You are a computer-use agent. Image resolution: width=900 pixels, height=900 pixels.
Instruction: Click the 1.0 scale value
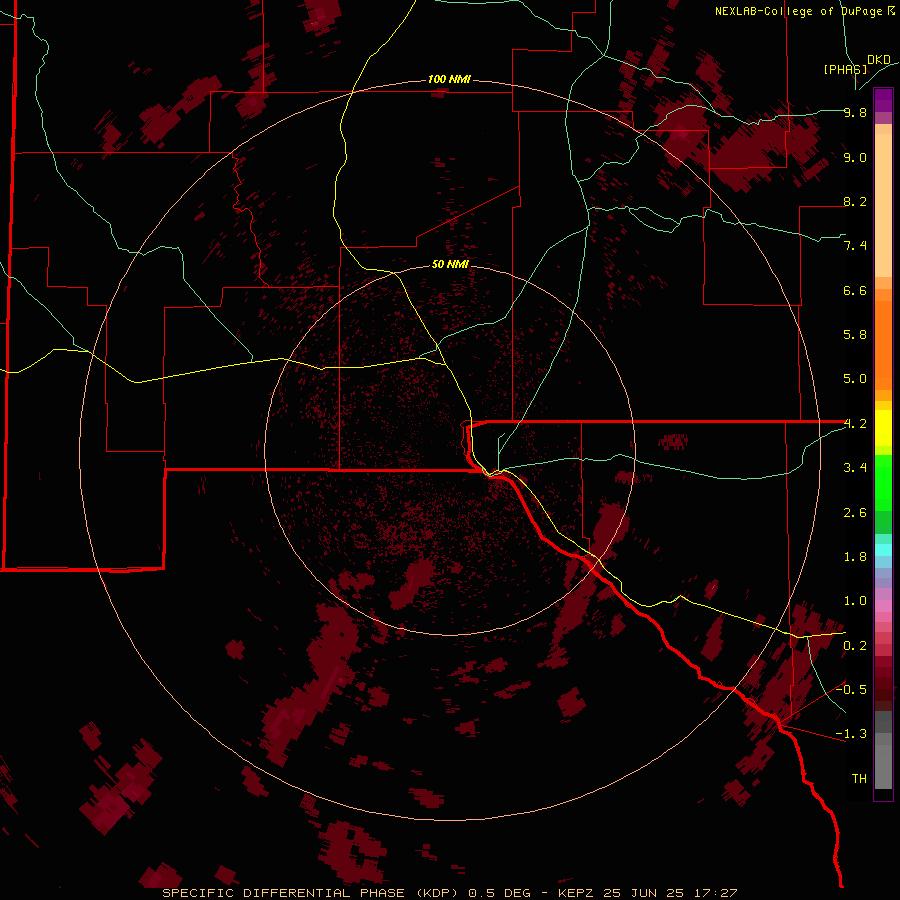pos(855,601)
